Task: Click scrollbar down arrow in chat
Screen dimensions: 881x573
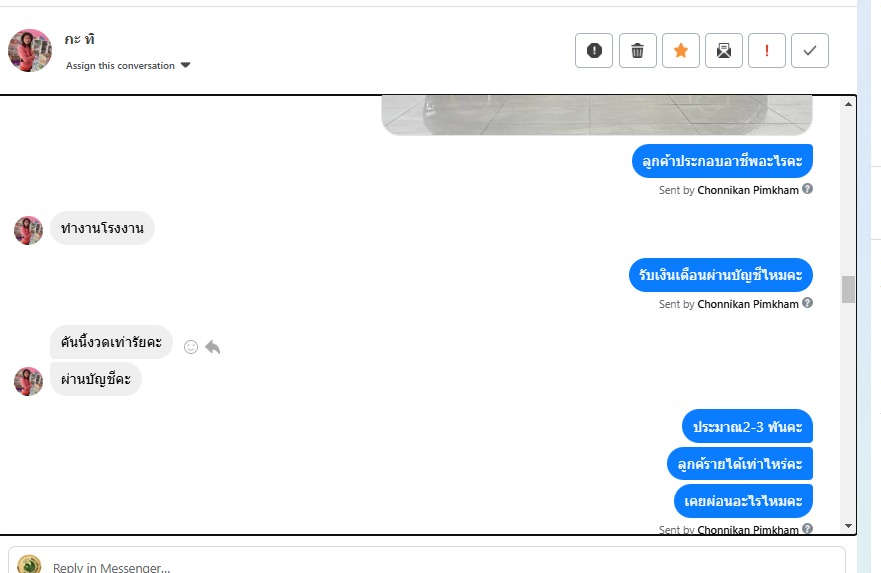Action: pyautogui.click(x=848, y=526)
